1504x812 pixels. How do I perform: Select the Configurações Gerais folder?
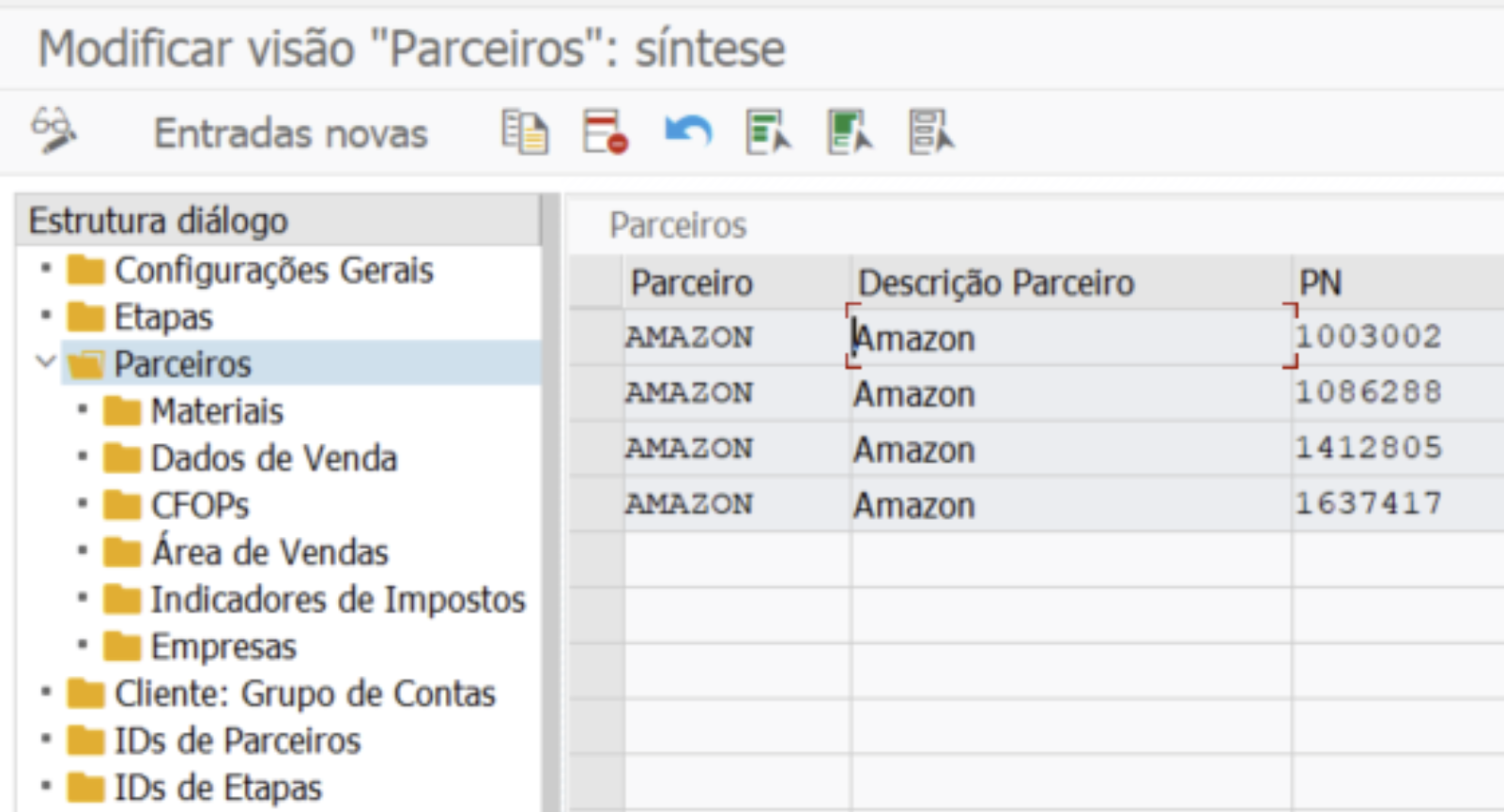coord(273,270)
